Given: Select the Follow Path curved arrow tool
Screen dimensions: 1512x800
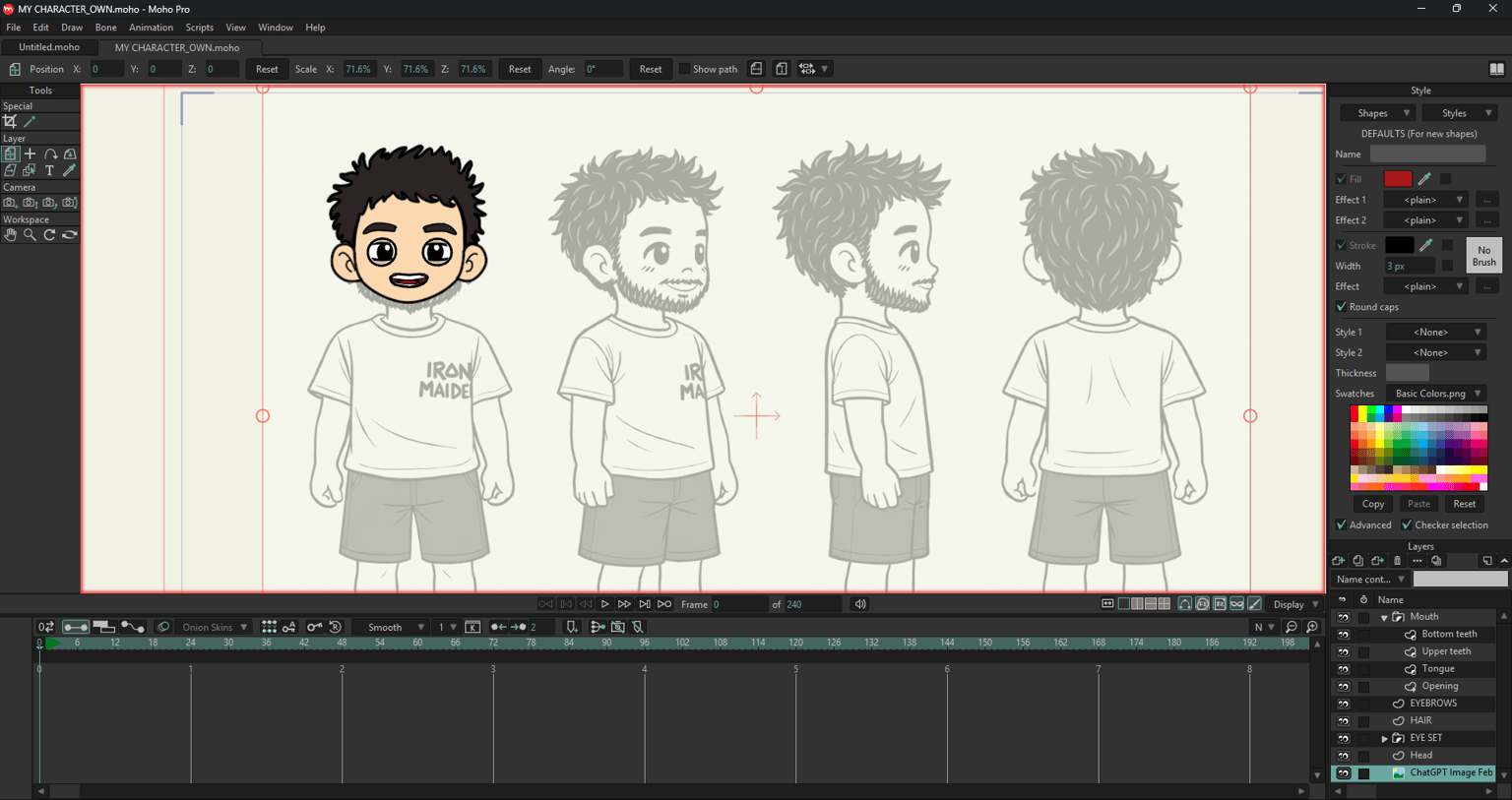Looking at the screenshot, I should tap(50, 154).
